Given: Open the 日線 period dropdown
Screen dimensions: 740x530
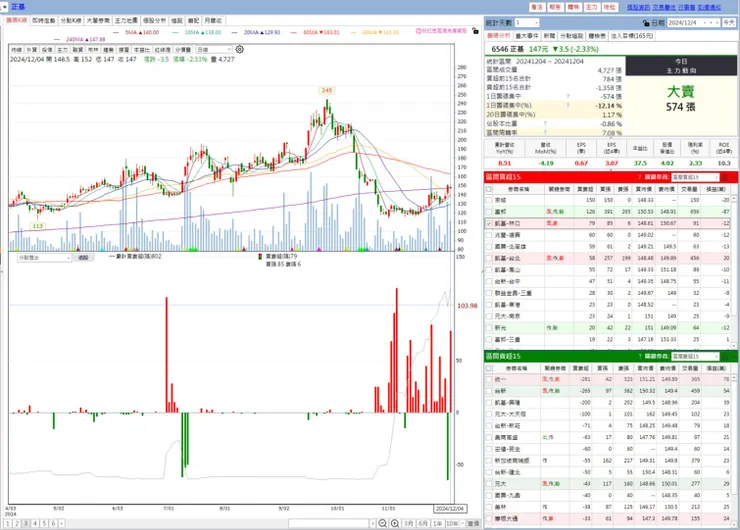Looking at the screenshot, I should tap(214, 50).
